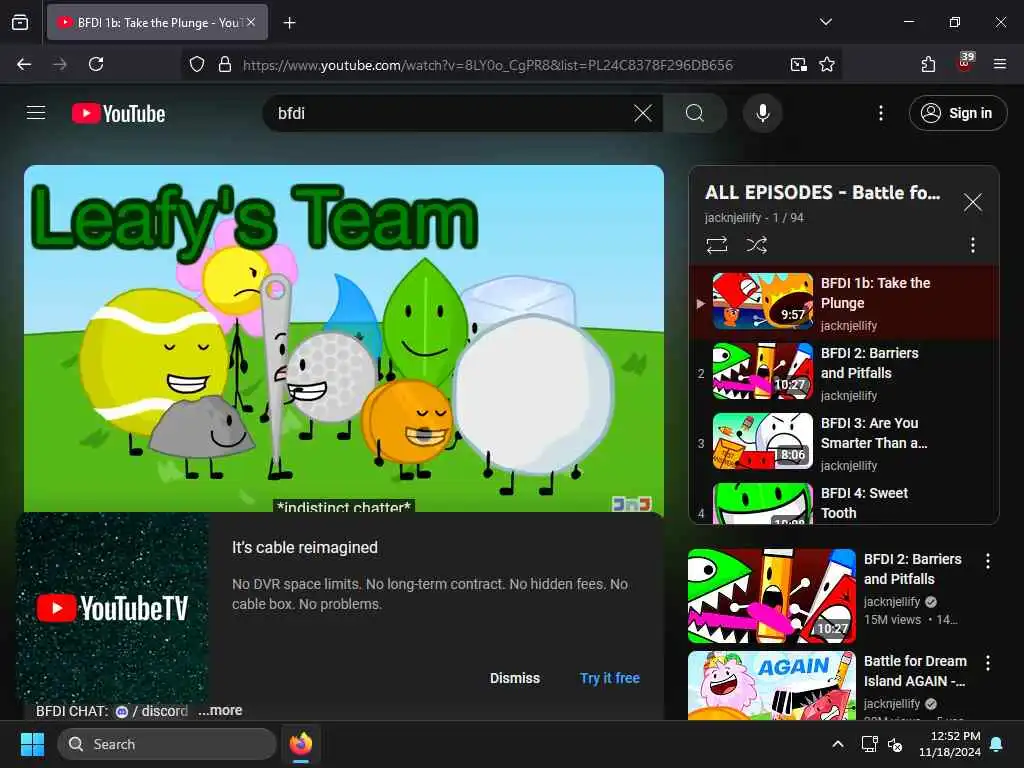Viewport: 1024px width, 768px height.
Task: Open Firefox application menu
Action: coord(999,64)
